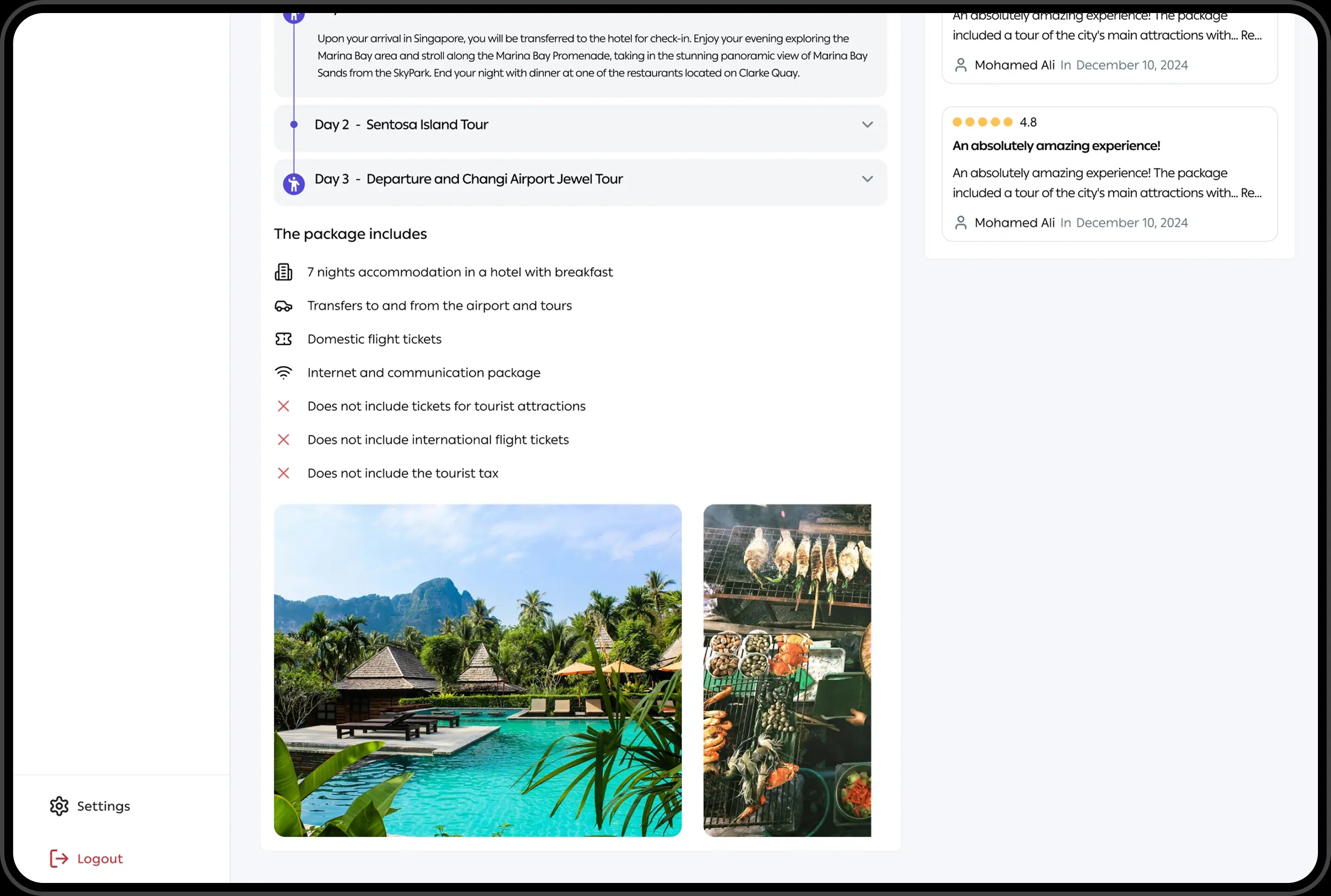Click red X beside tourist attractions tickets
1331x896 pixels.
pos(283,406)
